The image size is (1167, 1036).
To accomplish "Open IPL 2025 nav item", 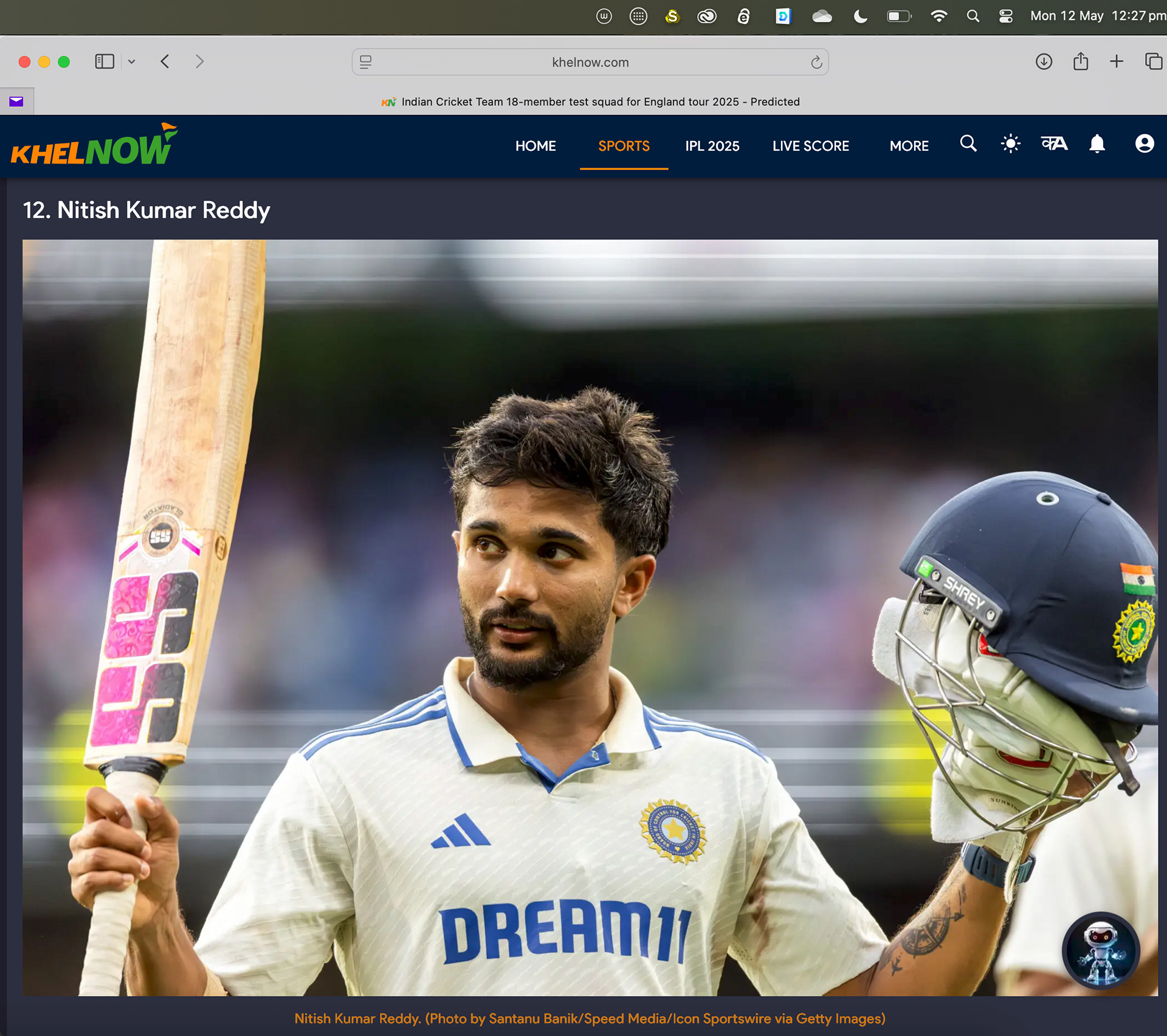I will tap(712, 146).
